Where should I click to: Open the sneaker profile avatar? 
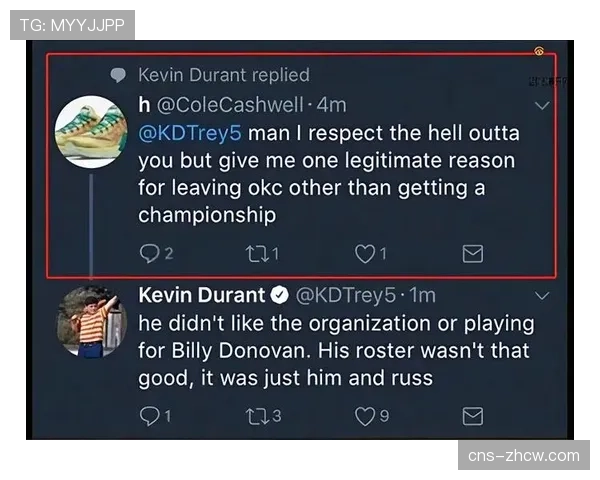pos(90,131)
